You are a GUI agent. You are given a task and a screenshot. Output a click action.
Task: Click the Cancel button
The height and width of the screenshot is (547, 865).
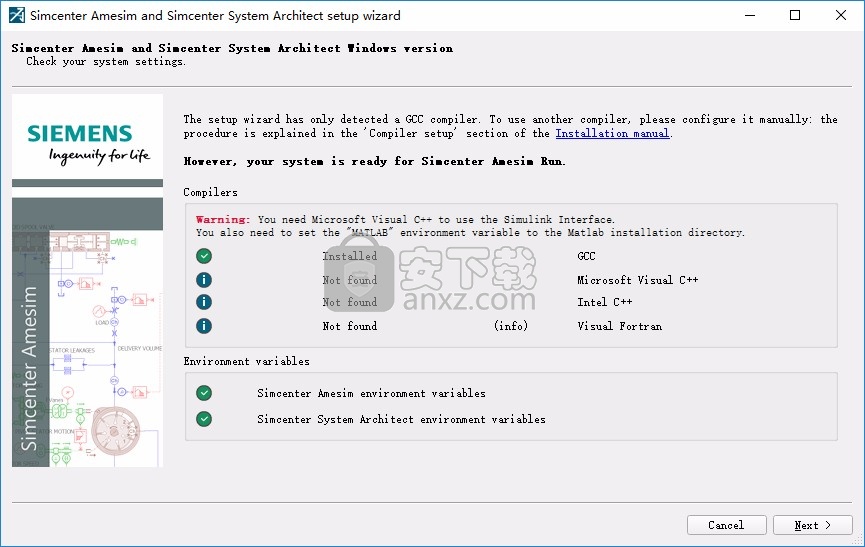pos(727,525)
